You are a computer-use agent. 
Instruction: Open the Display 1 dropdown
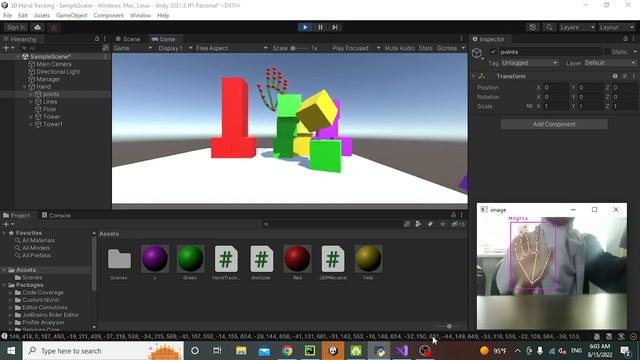(x=175, y=48)
